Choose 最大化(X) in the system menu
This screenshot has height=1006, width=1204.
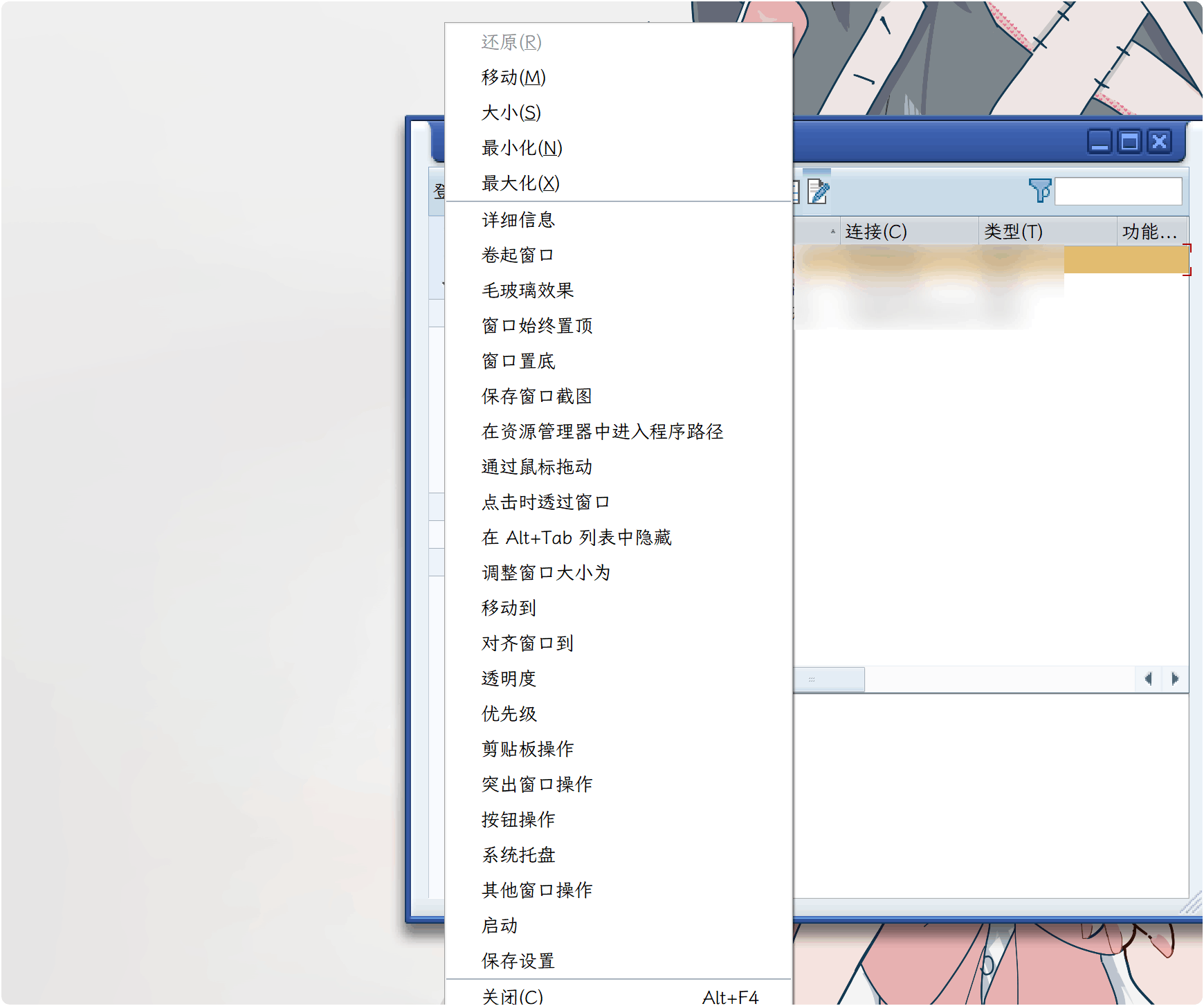click(x=520, y=184)
